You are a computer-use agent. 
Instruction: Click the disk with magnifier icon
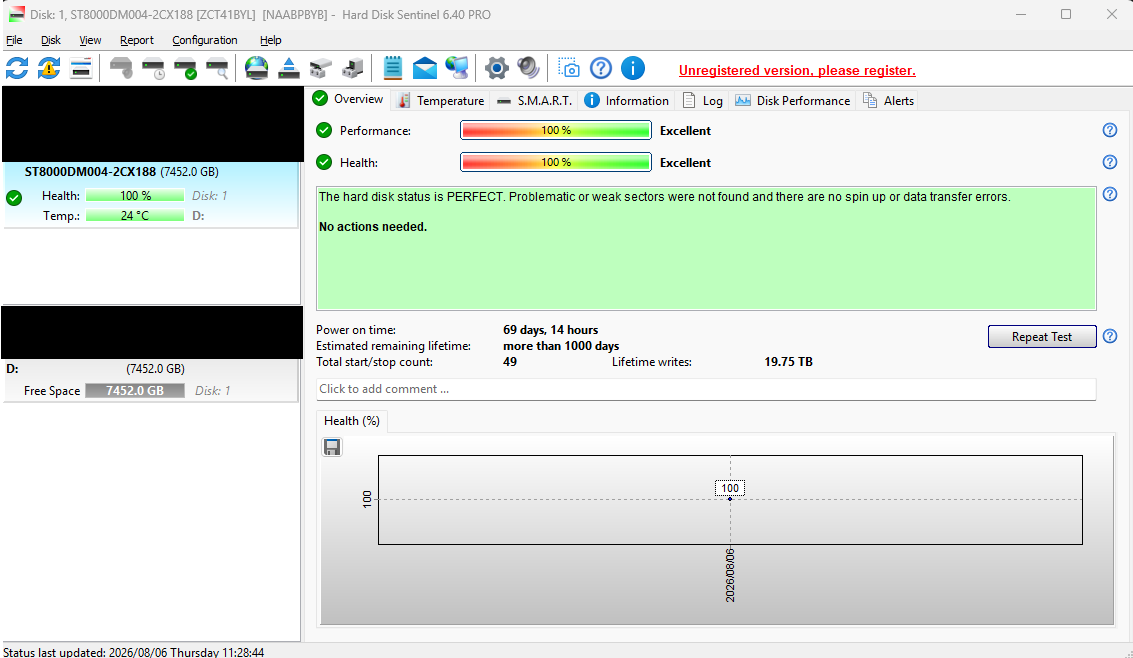click(x=217, y=69)
